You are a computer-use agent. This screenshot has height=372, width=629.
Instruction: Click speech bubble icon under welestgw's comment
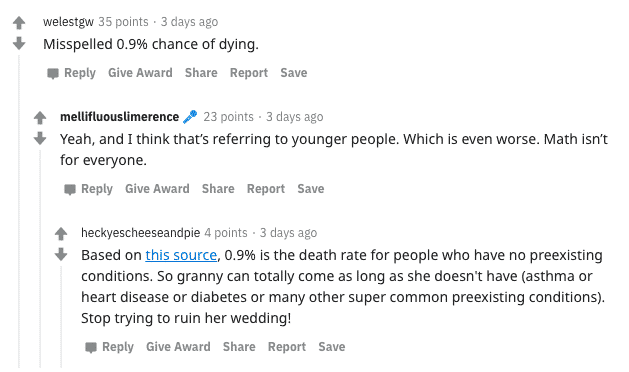pos(53,73)
